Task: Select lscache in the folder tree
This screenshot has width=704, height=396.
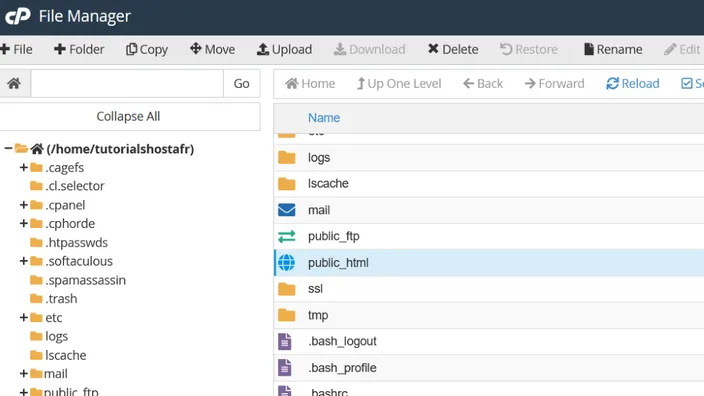Action: [x=66, y=355]
